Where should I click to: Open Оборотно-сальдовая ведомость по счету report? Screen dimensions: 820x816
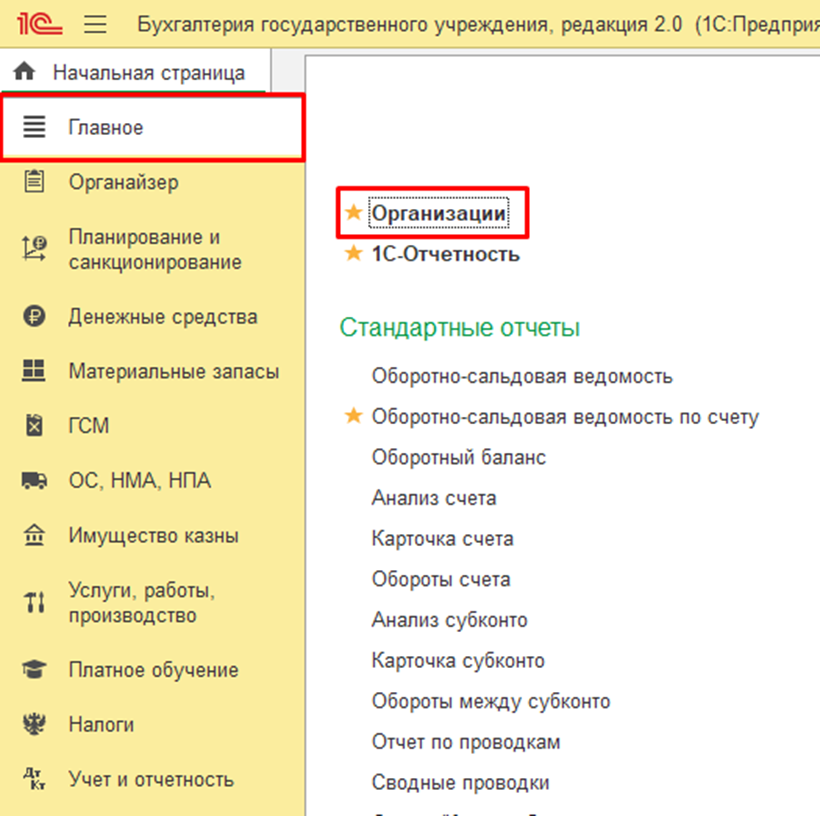pyautogui.click(x=565, y=417)
